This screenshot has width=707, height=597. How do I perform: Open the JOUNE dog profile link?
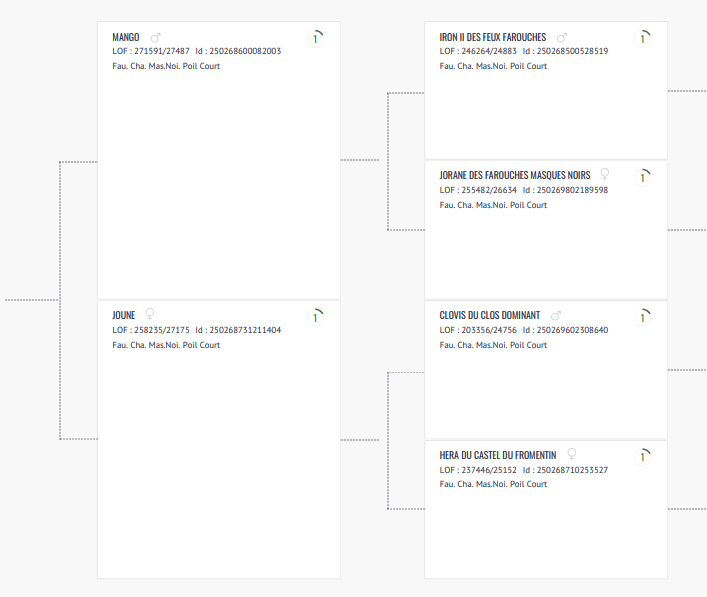coord(124,315)
